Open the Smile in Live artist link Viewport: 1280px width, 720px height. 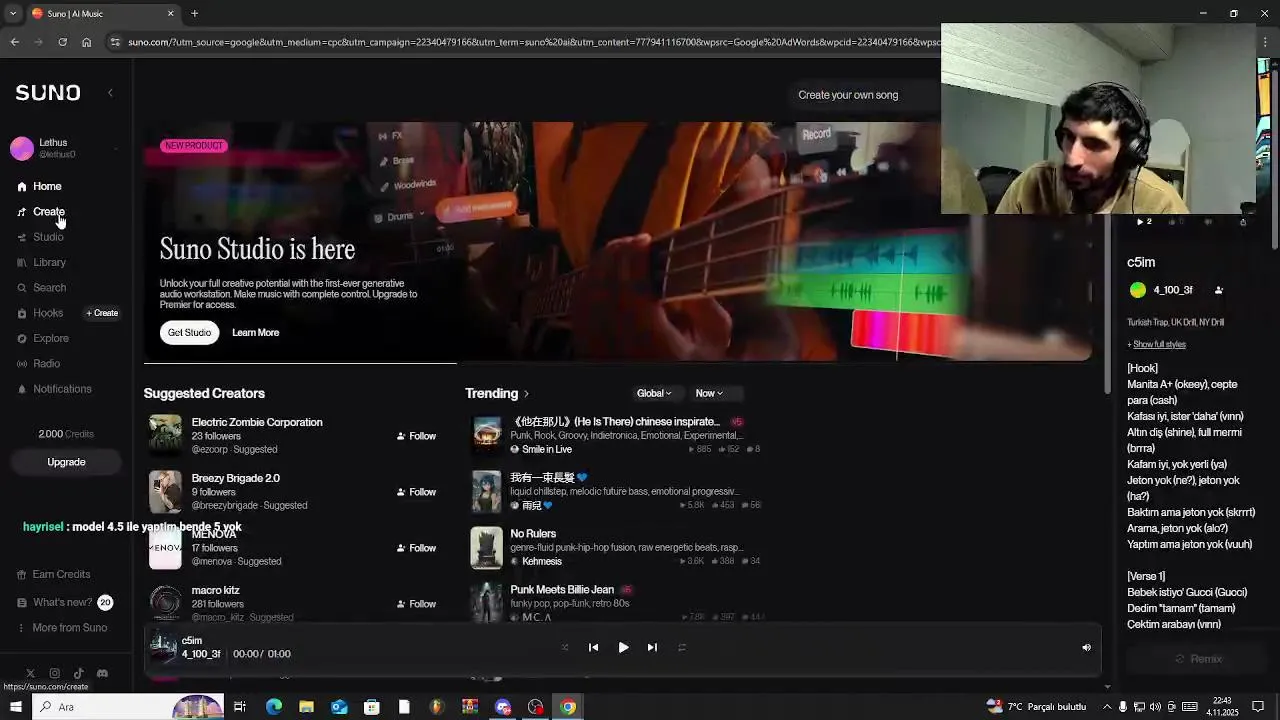[546, 449]
